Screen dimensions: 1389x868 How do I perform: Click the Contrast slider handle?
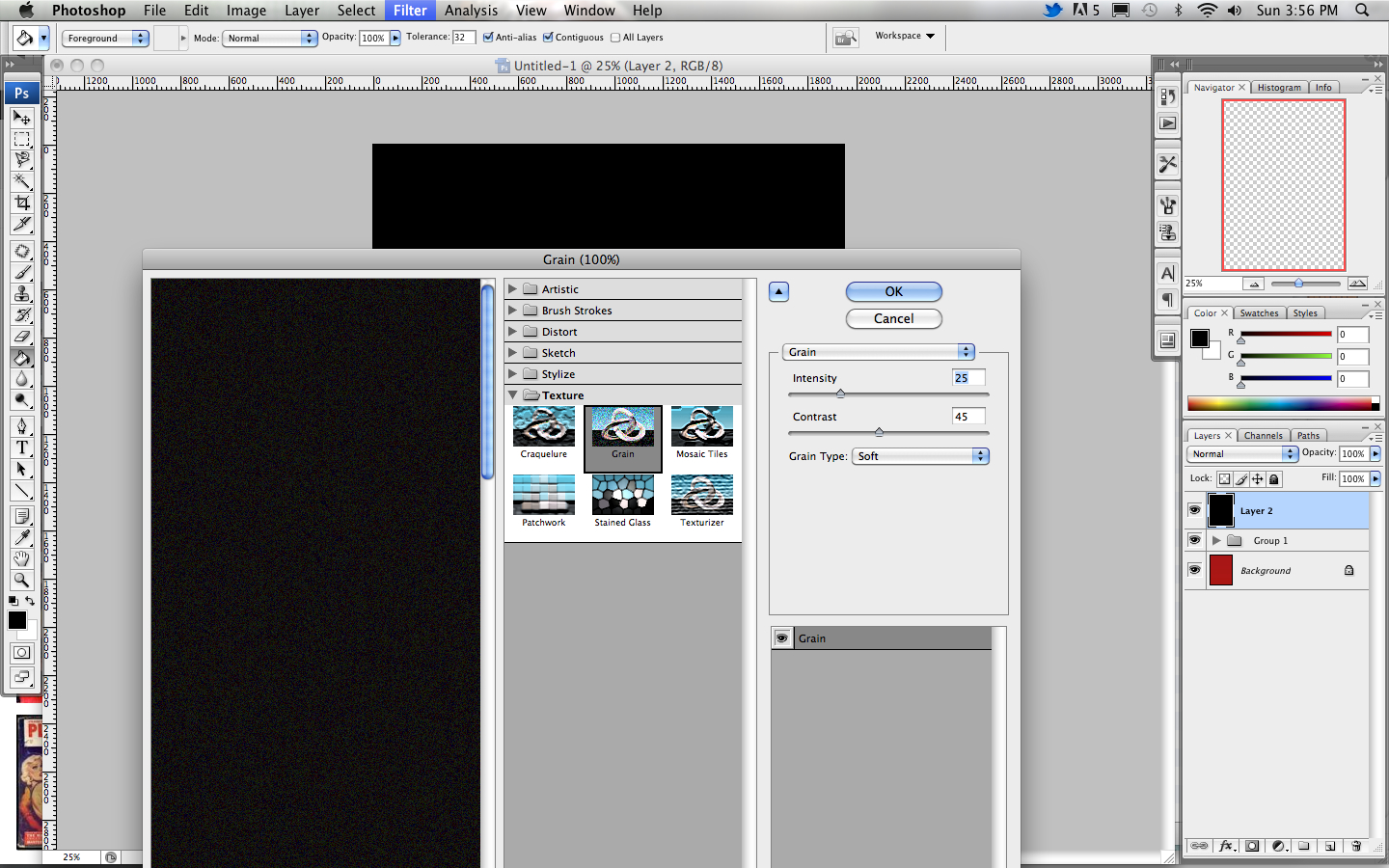[x=879, y=432]
